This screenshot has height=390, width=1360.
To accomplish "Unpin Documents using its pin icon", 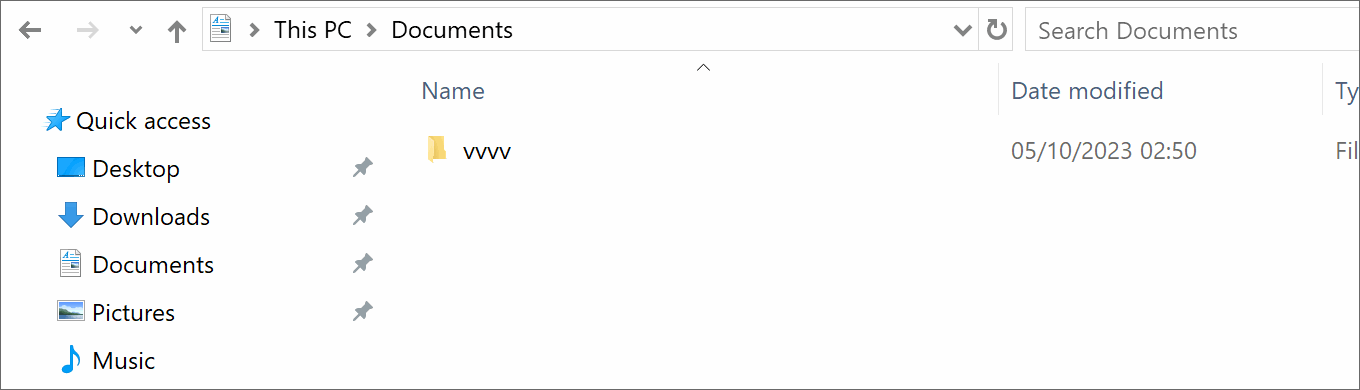I will coord(363,264).
